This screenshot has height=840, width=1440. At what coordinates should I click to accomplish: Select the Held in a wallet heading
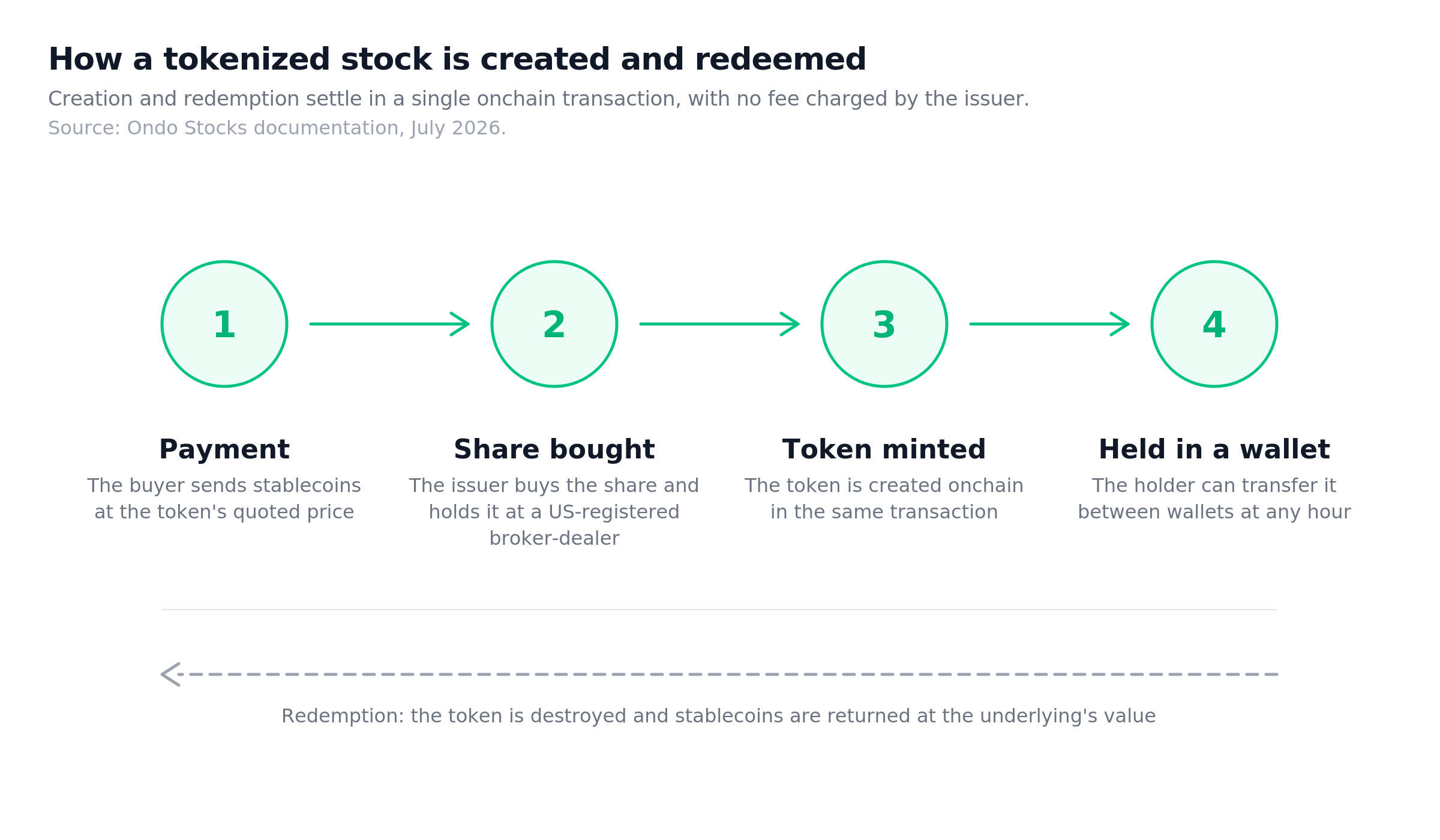point(1214,450)
